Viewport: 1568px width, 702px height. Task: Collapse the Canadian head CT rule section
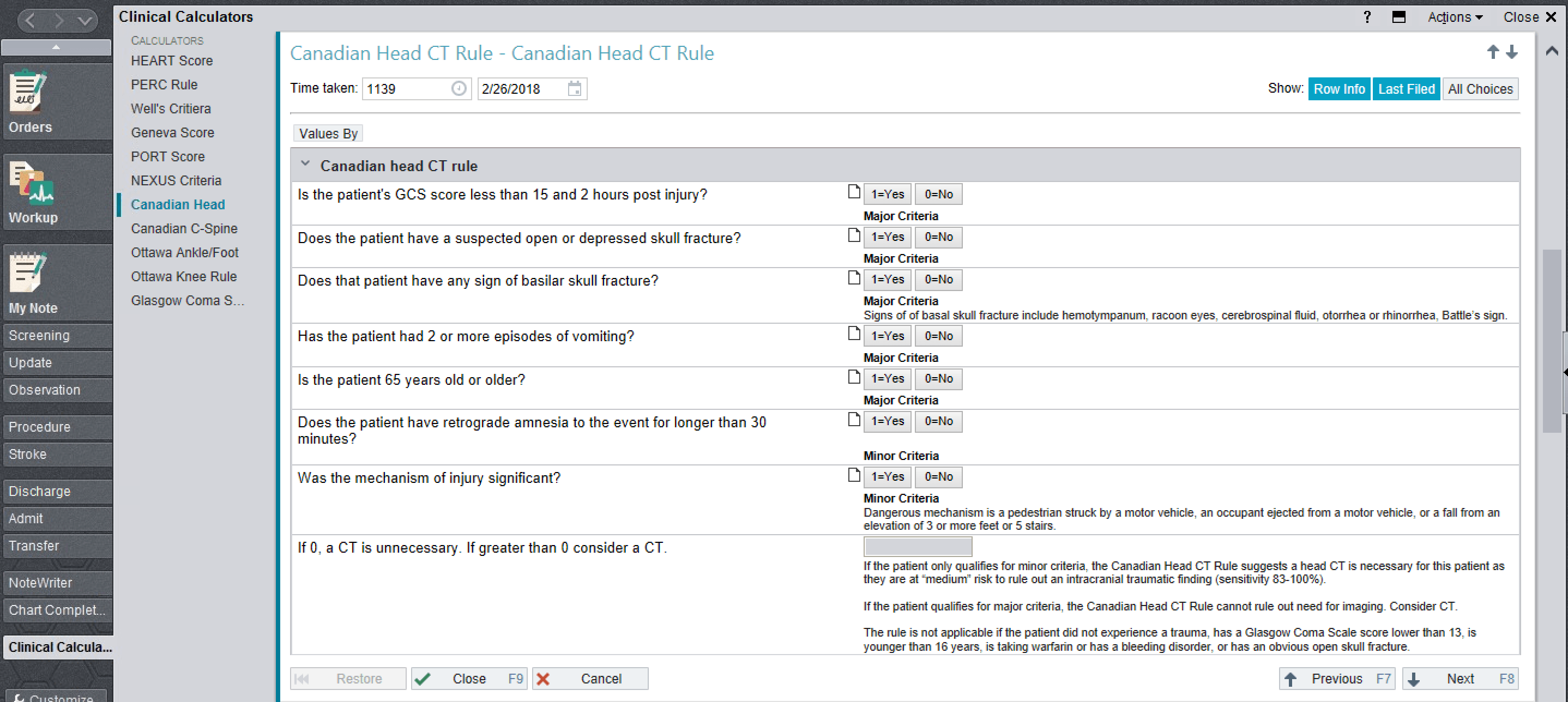pos(305,164)
